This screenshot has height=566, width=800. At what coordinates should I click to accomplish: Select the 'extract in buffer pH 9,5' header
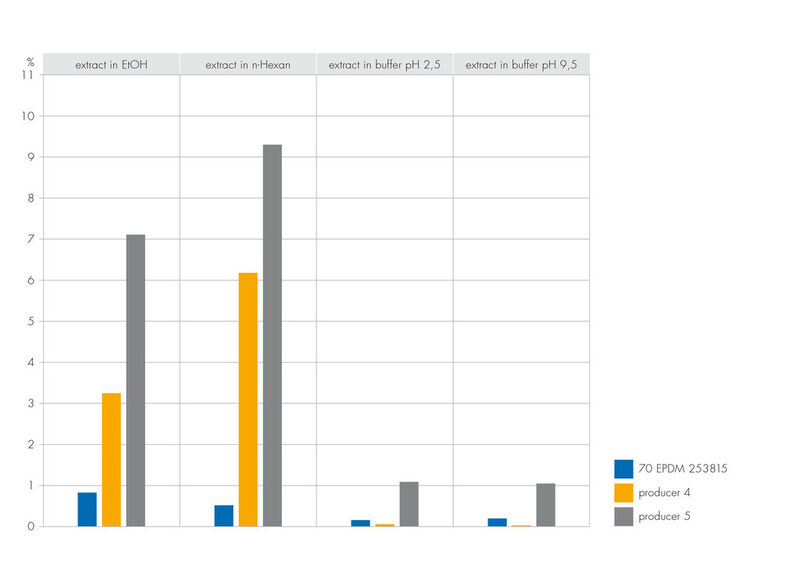(521, 64)
